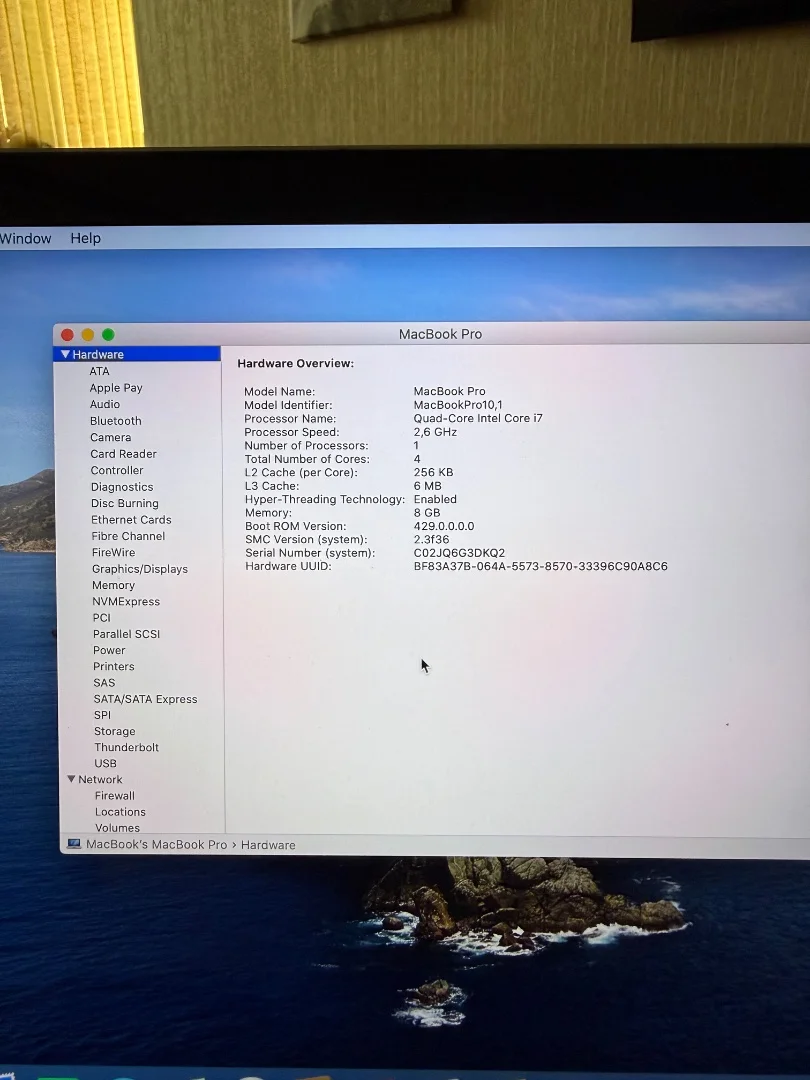The height and width of the screenshot is (1080, 810).
Task: Click the Hyper-Threading value Enabled
Action: [x=435, y=499]
